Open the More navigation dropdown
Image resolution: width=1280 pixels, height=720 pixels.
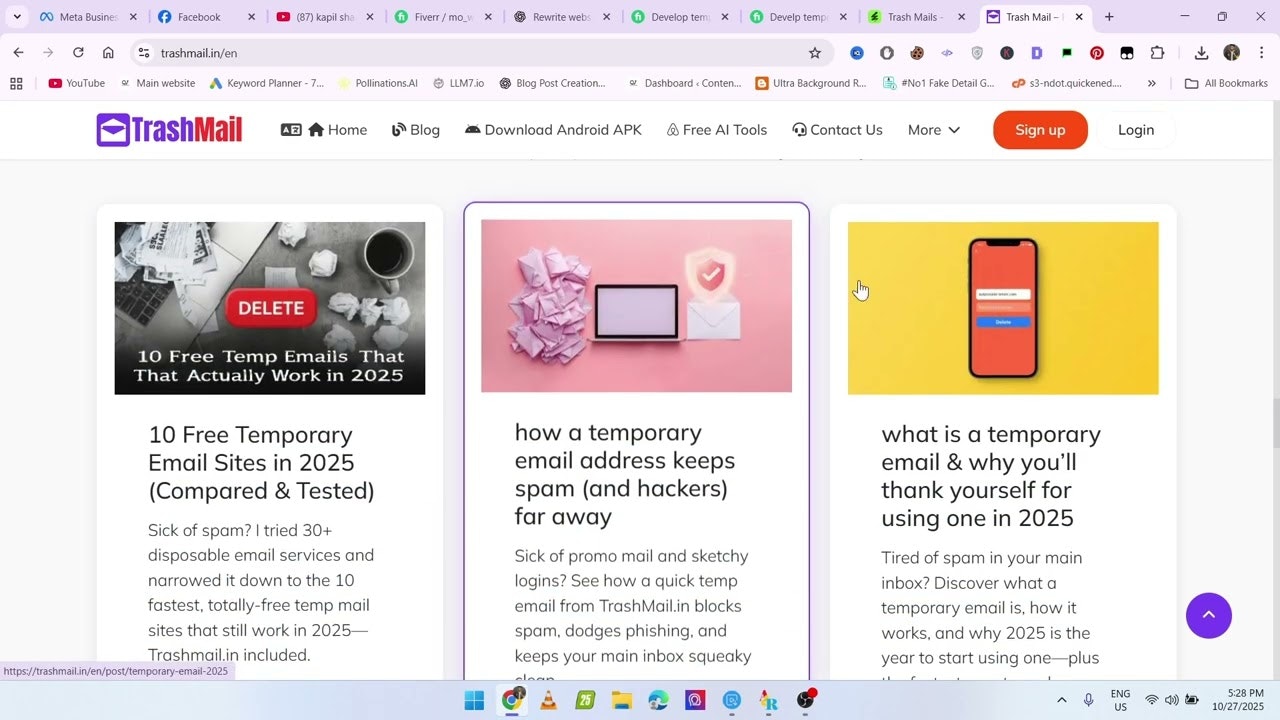pyautogui.click(x=932, y=129)
